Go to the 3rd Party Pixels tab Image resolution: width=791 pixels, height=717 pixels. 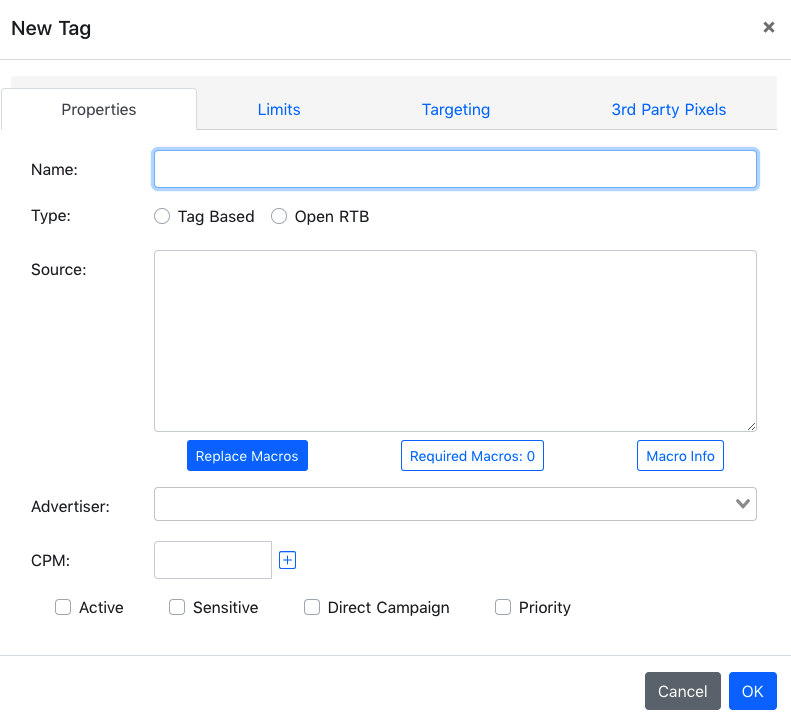(x=668, y=109)
